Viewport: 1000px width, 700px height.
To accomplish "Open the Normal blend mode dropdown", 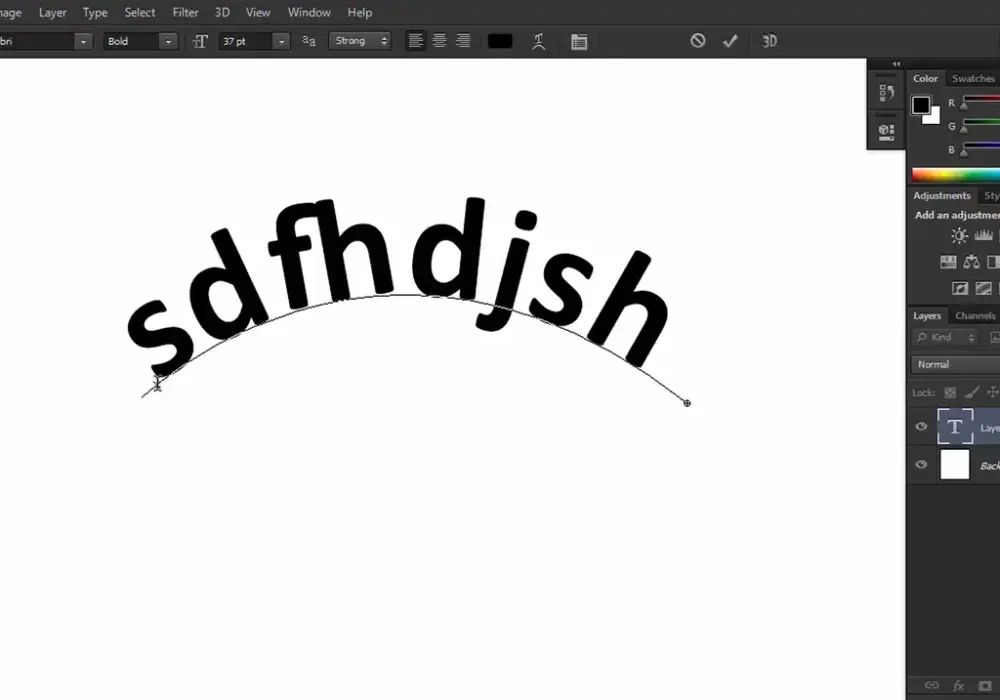I will click(x=955, y=364).
